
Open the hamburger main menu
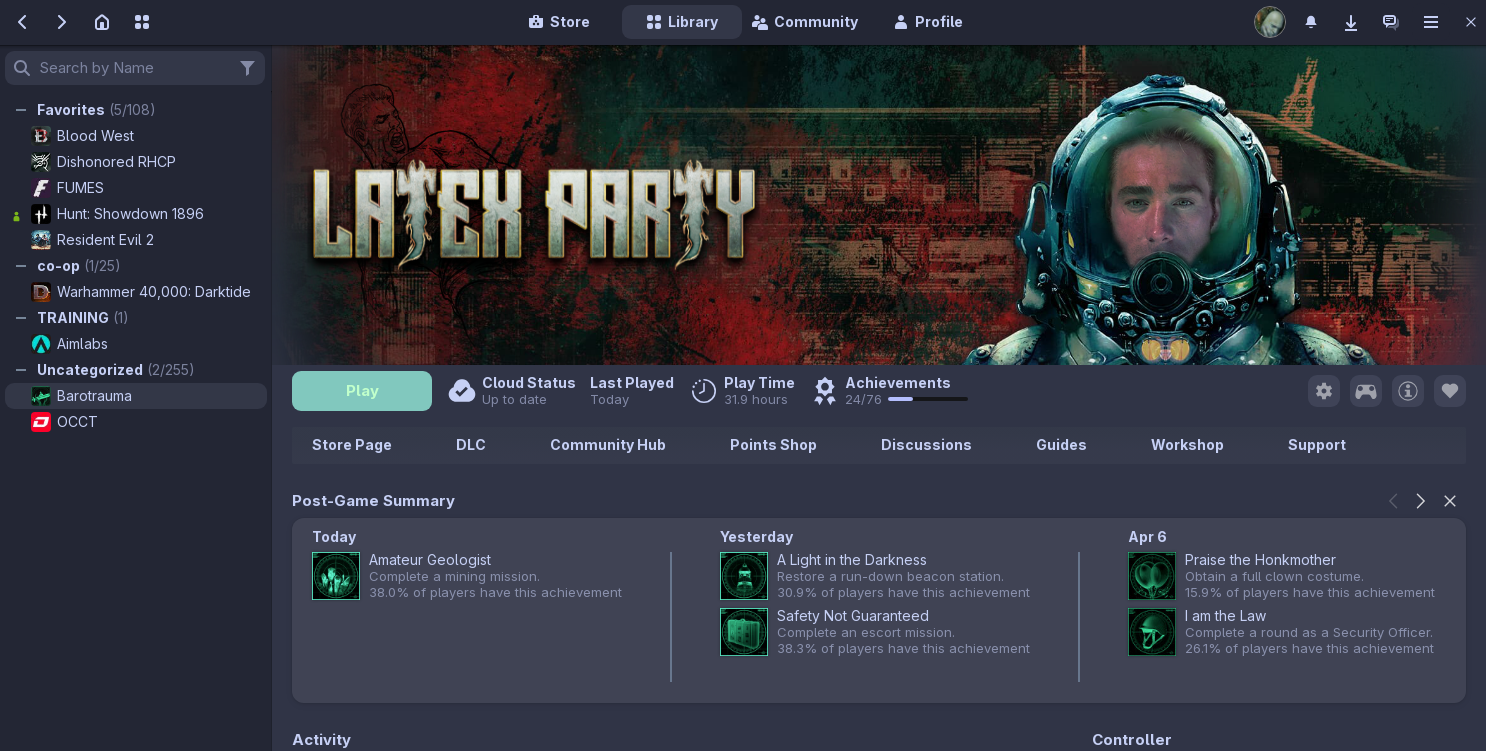(1431, 22)
